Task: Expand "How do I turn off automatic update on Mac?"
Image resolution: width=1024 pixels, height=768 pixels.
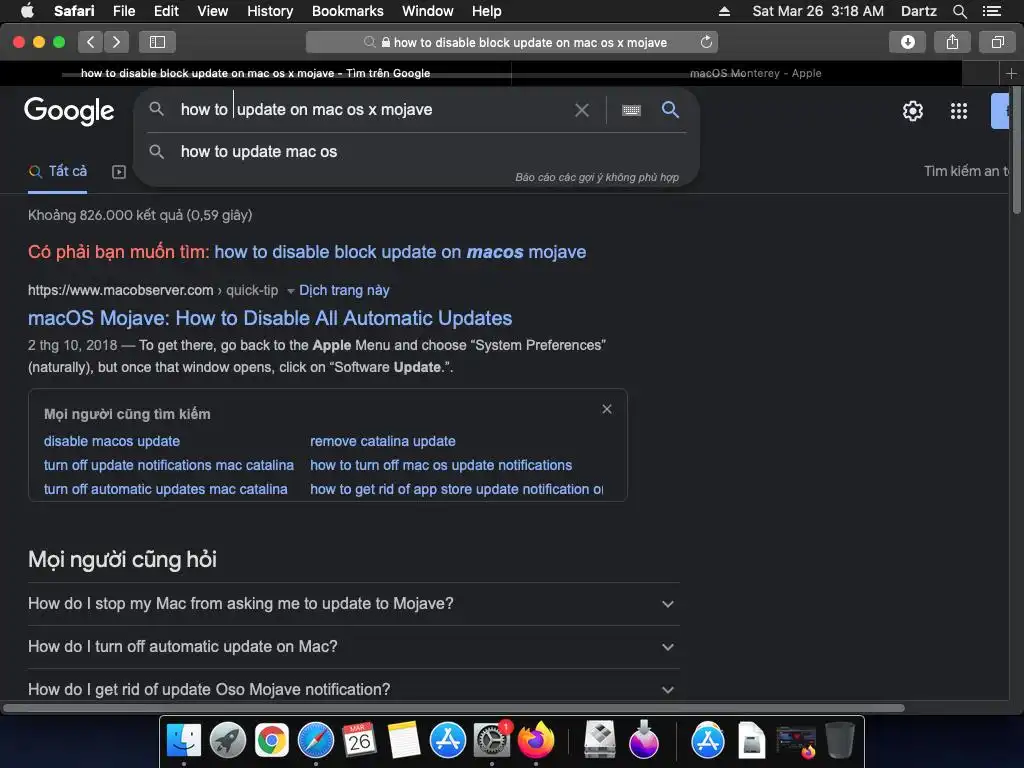Action: point(353,647)
